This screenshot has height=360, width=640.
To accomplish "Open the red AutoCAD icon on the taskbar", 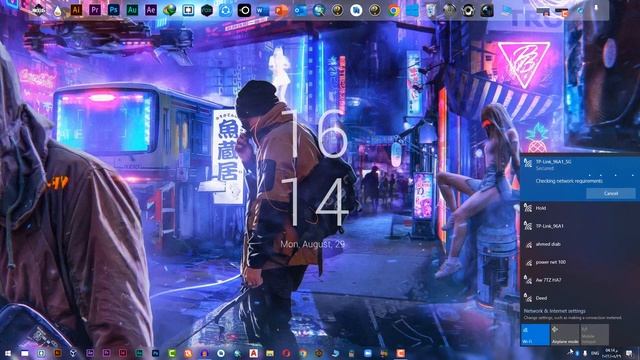I will pos(253,353).
